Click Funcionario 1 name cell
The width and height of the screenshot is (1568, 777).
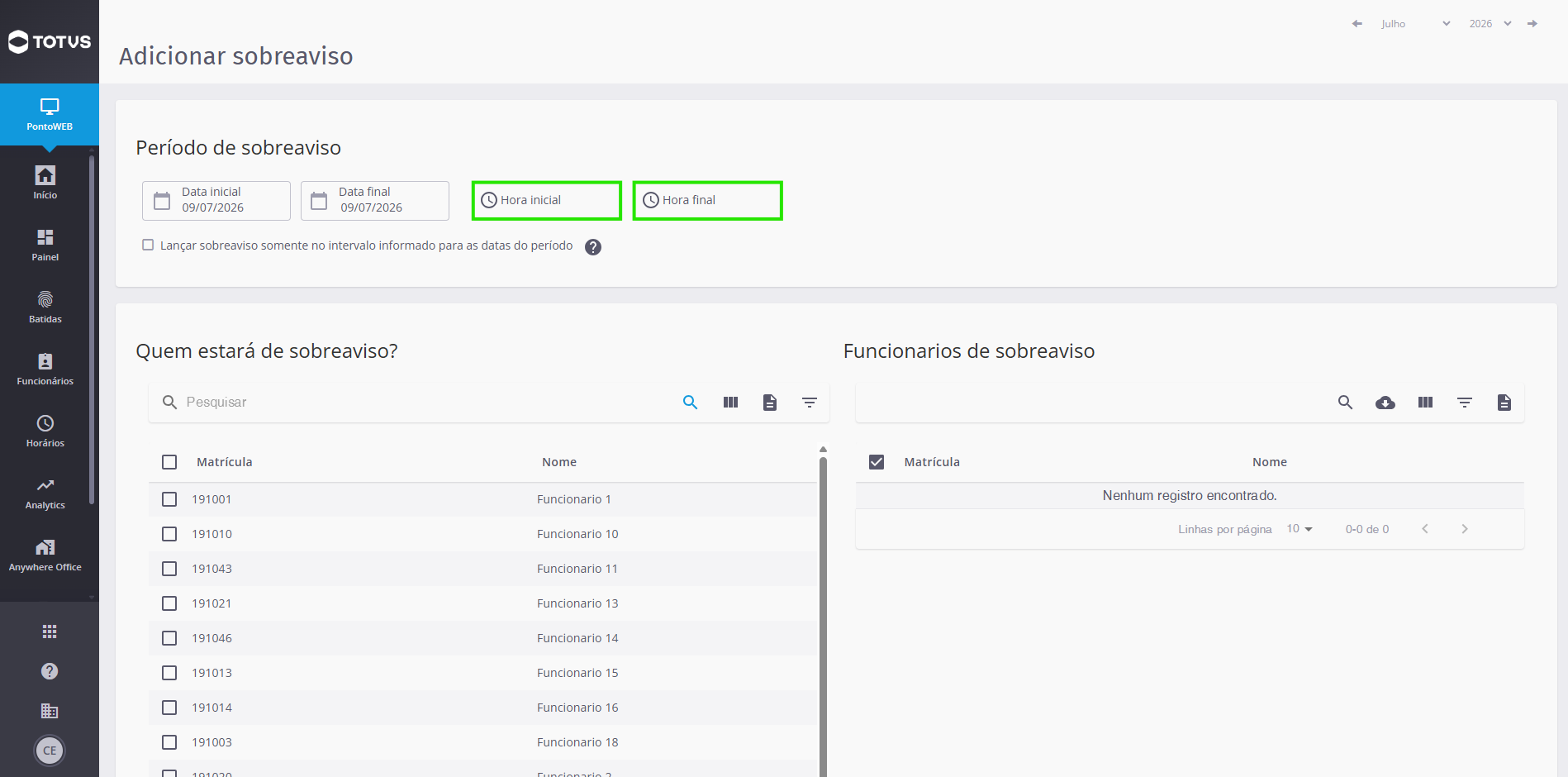point(574,499)
